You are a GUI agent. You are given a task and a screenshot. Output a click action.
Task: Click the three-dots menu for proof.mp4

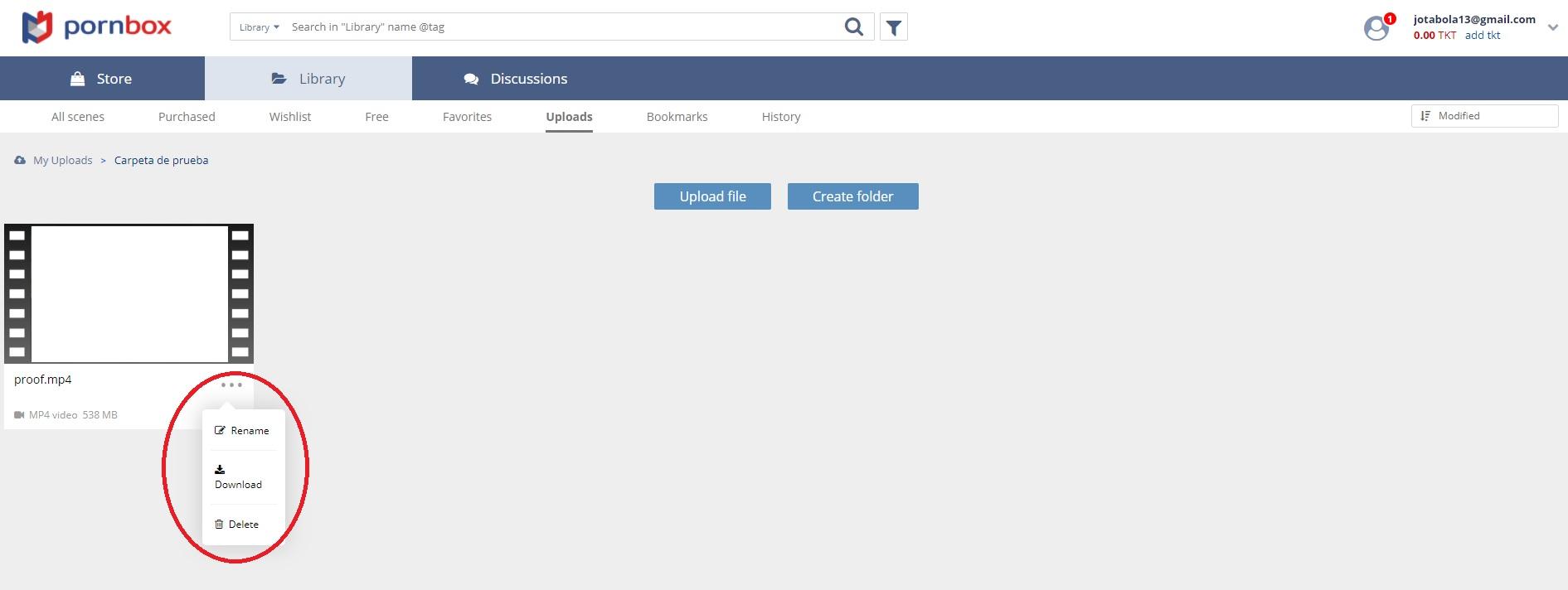point(232,384)
